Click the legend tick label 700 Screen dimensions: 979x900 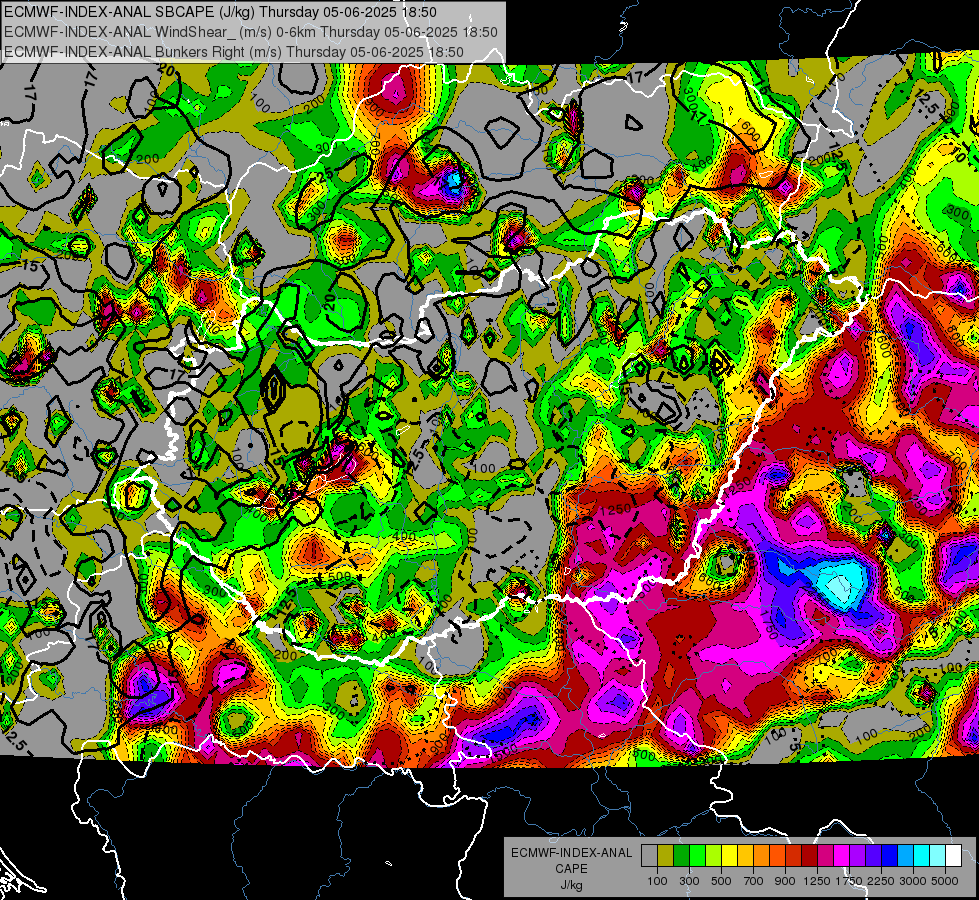click(754, 881)
